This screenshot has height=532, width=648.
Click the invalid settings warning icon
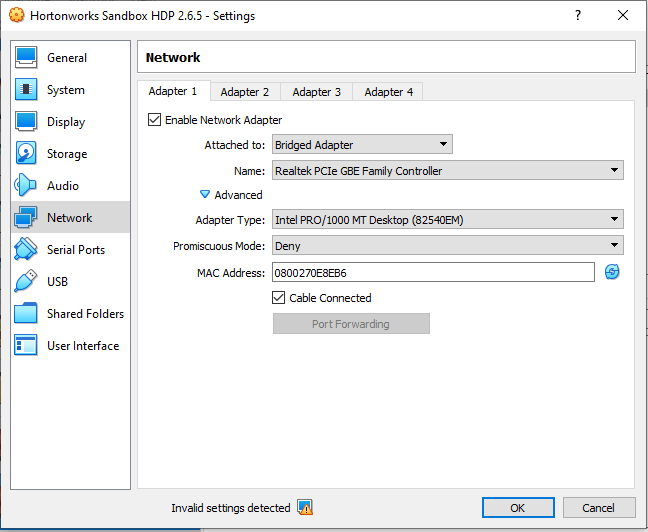pyautogui.click(x=305, y=508)
